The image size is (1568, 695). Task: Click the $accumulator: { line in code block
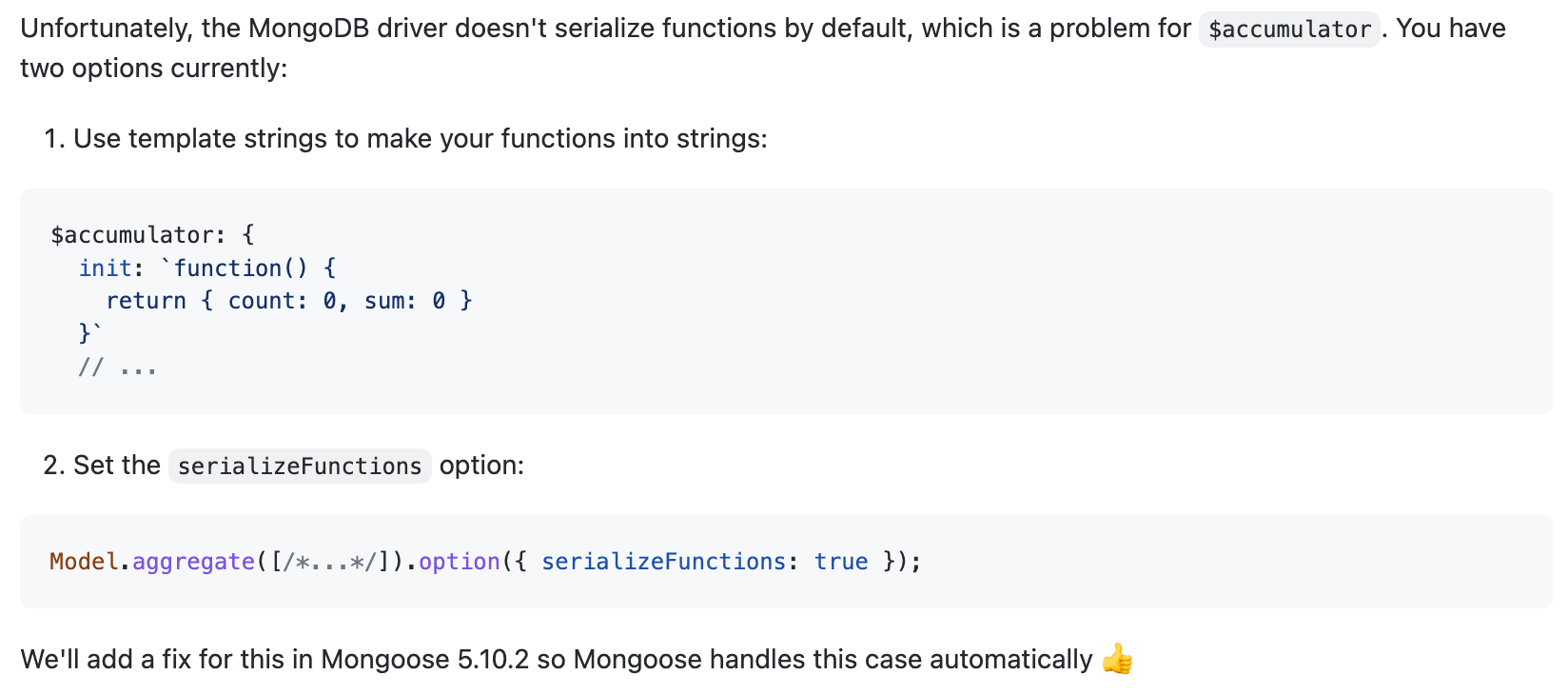click(152, 235)
